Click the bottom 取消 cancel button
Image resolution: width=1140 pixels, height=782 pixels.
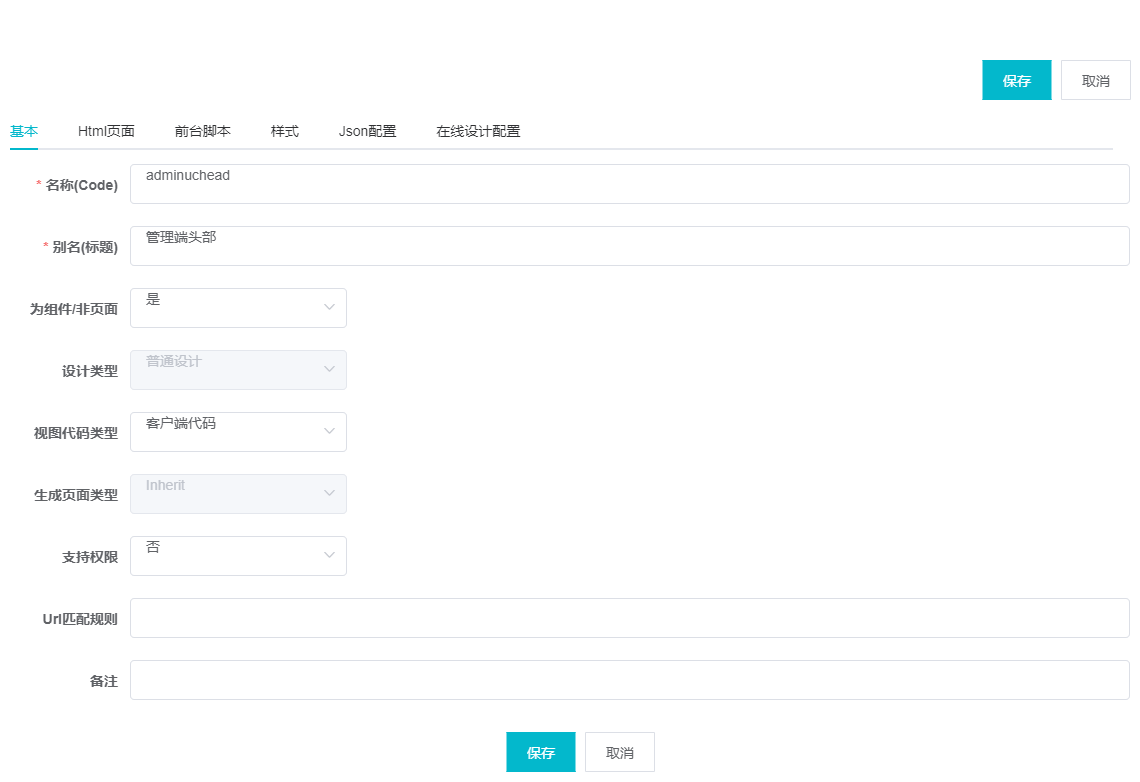[619, 752]
